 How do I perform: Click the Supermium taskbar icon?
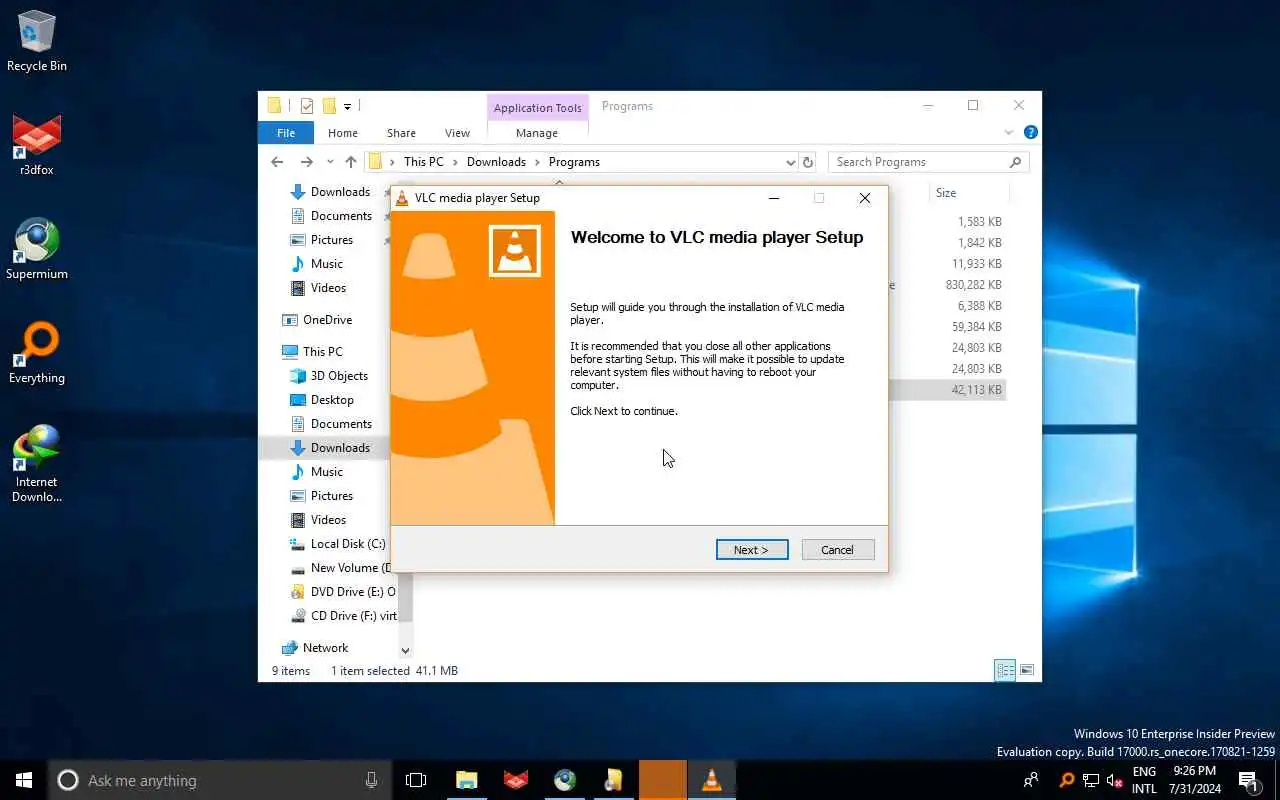point(565,780)
